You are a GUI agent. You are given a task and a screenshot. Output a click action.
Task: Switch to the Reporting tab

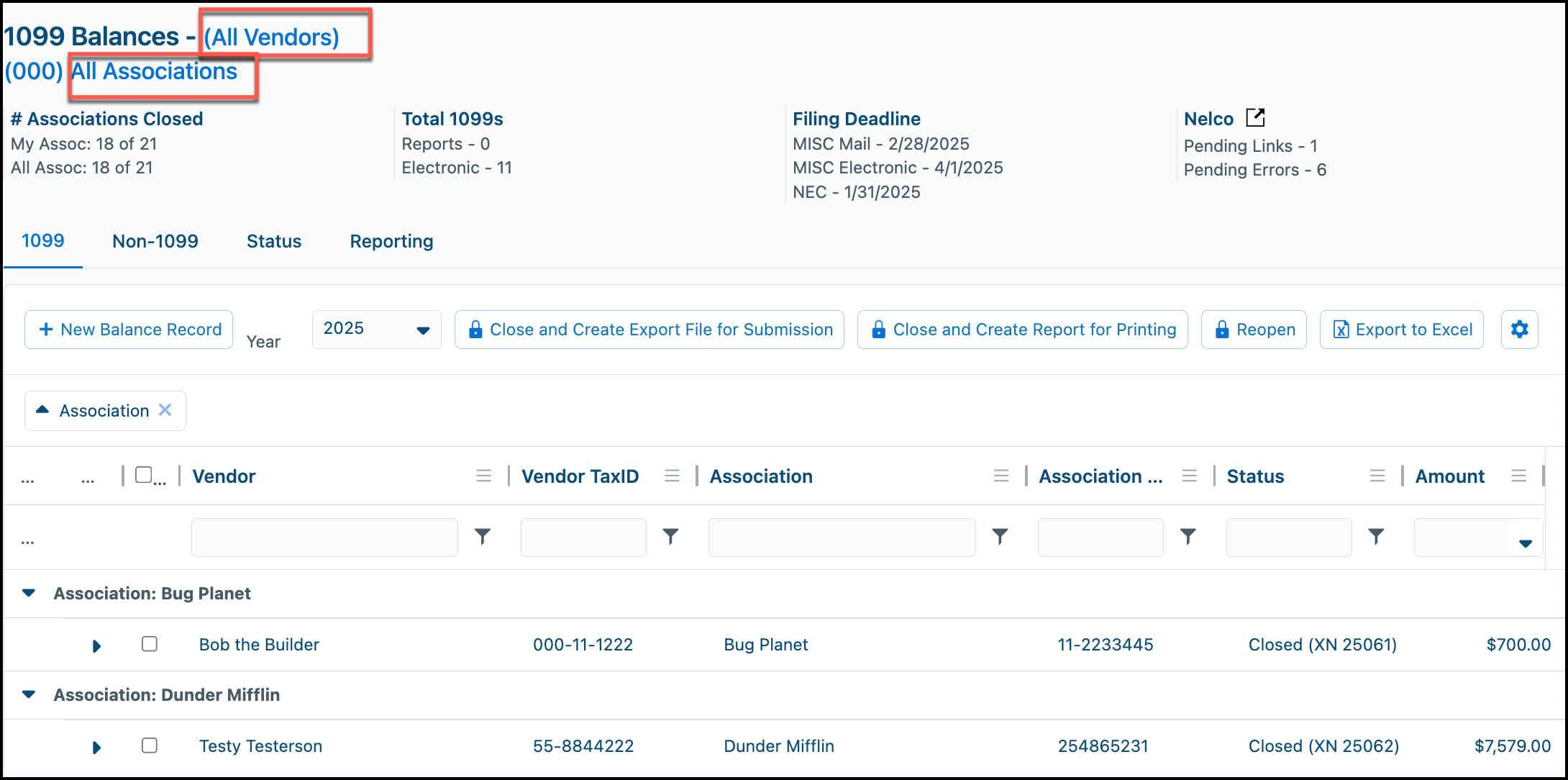391,242
